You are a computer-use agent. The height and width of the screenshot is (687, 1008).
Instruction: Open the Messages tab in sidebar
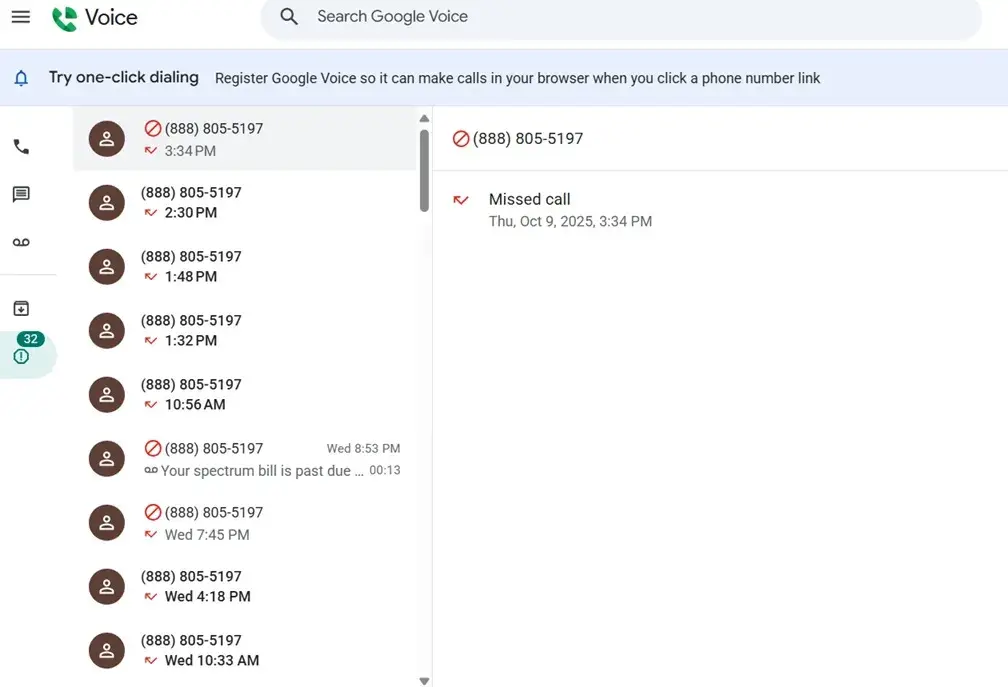click(x=21, y=194)
